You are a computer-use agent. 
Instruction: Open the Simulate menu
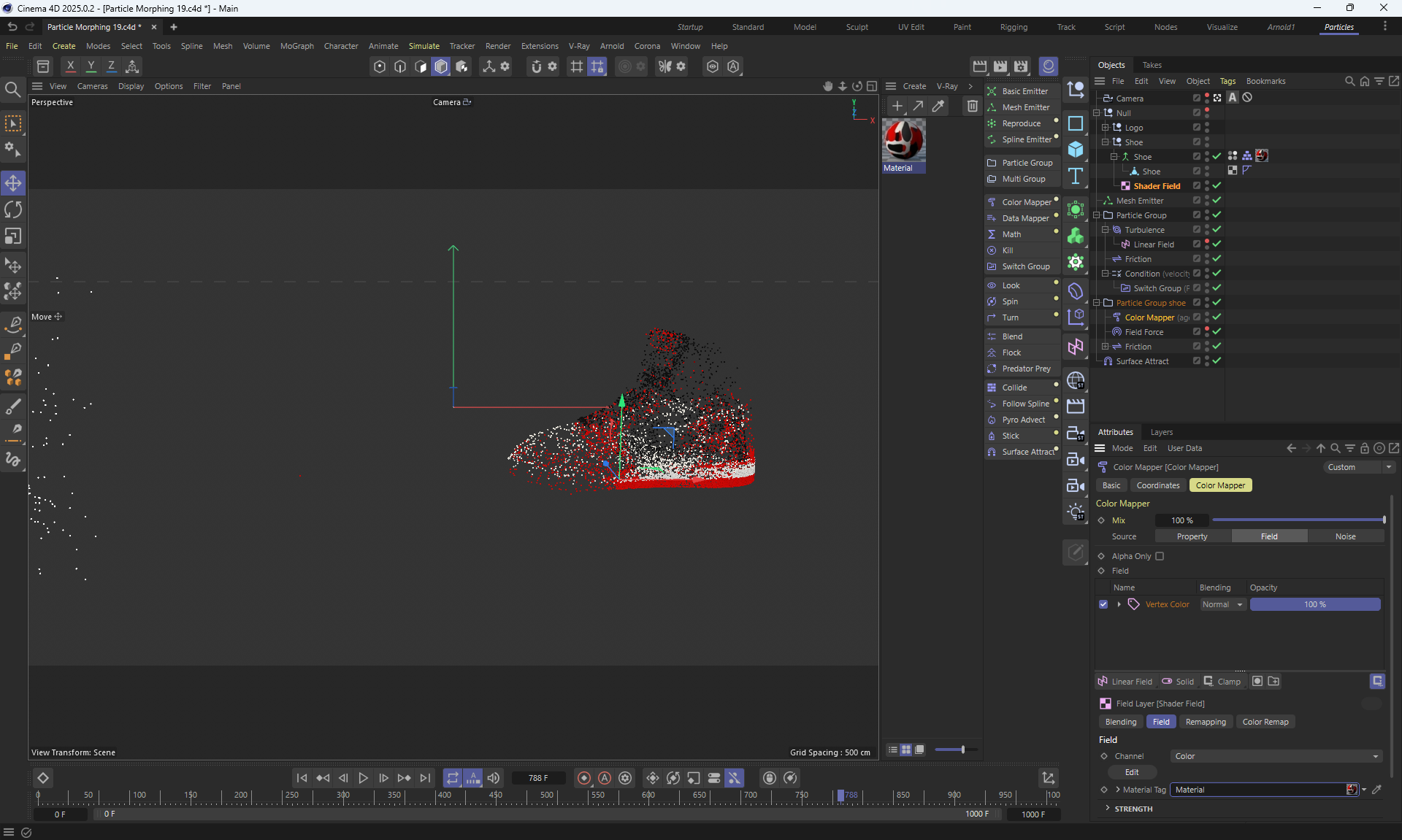[x=424, y=46]
